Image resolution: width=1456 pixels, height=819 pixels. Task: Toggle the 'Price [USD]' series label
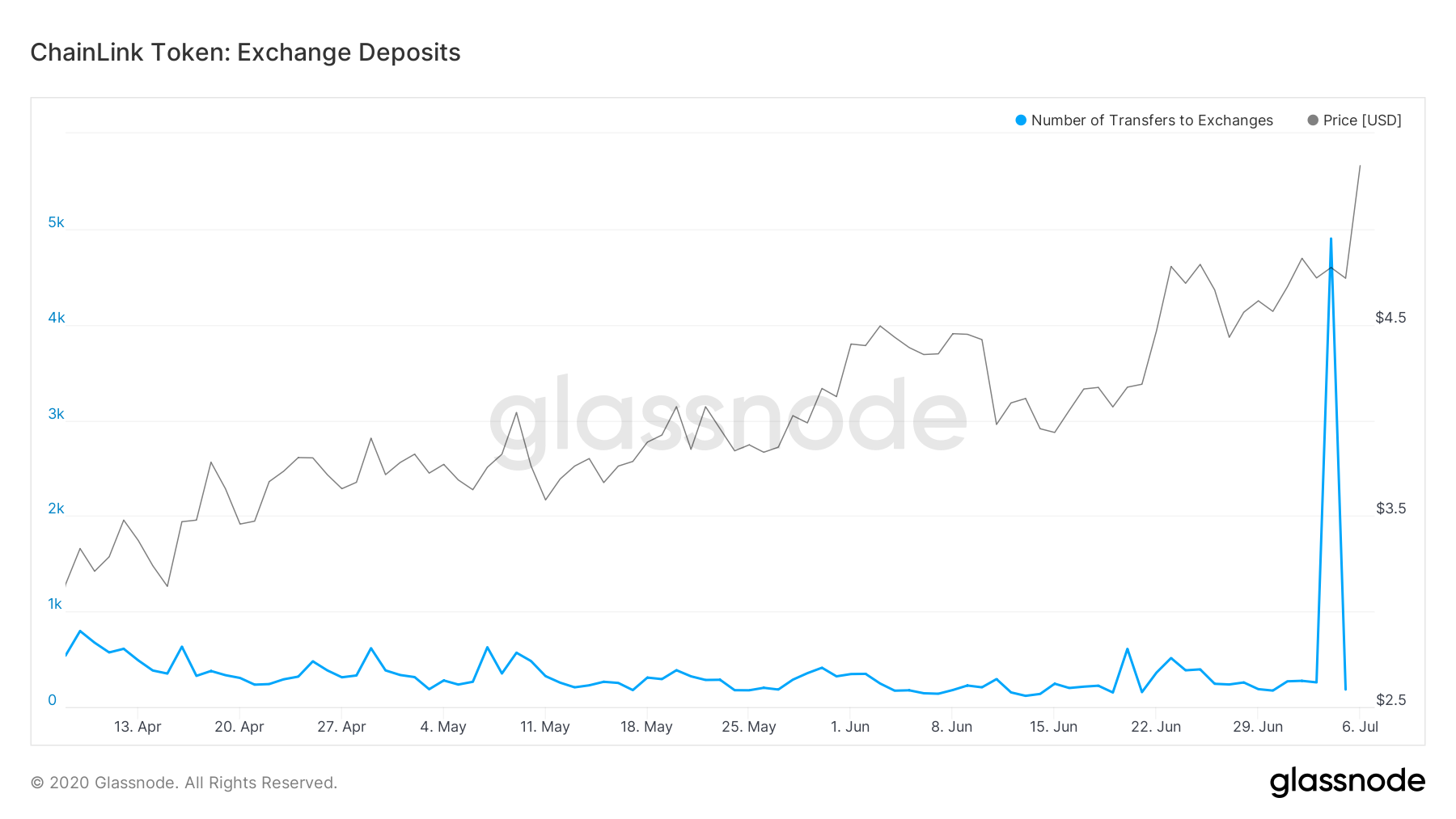point(1362,120)
